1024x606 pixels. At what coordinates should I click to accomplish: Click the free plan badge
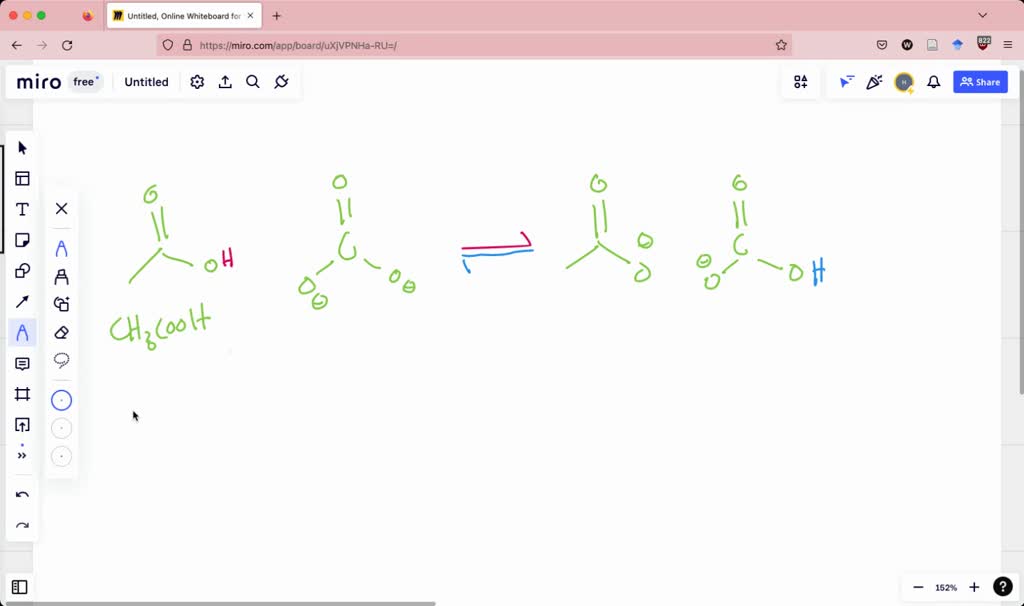point(86,82)
